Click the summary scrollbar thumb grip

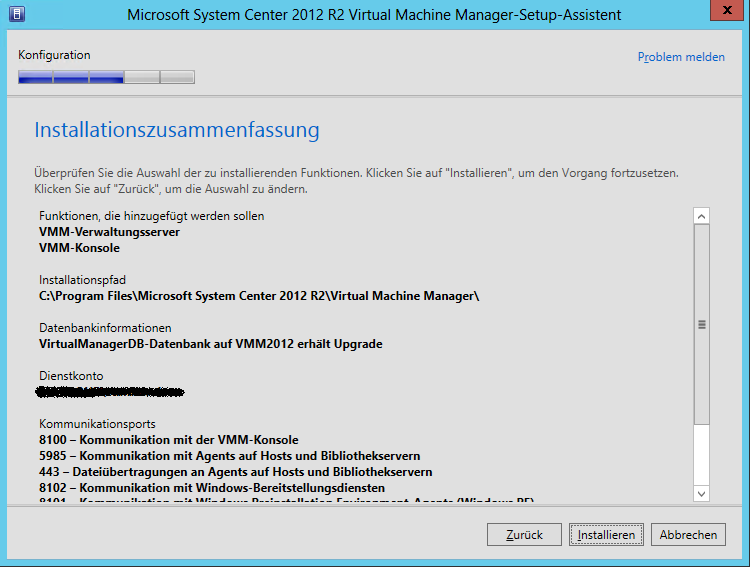pyautogui.click(x=701, y=324)
